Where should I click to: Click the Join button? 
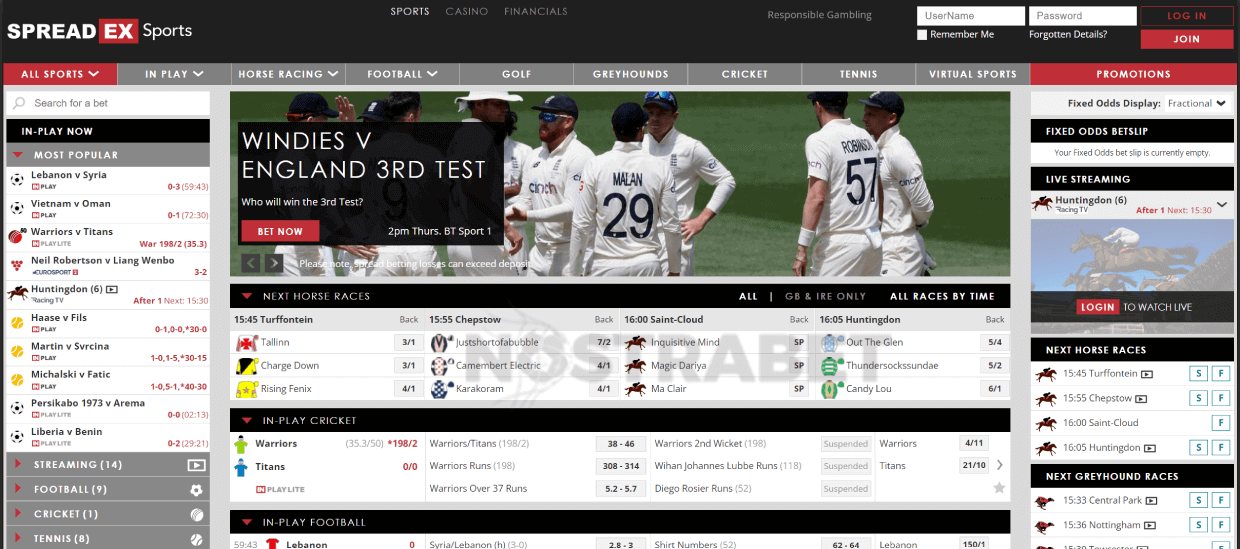coord(1187,39)
